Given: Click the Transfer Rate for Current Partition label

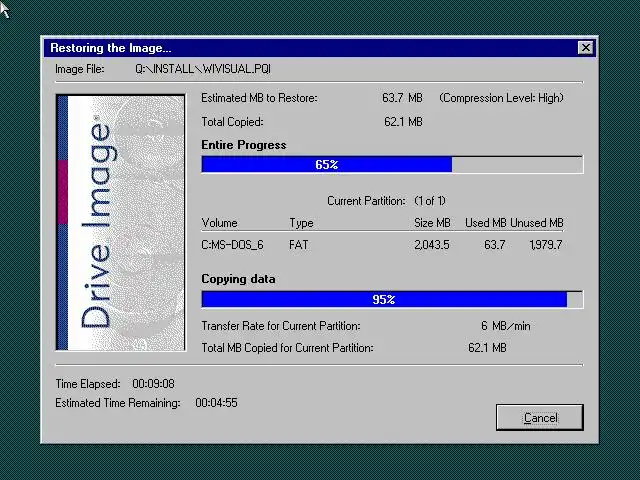Looking at the screenshot, I should [x=281, y=326].
